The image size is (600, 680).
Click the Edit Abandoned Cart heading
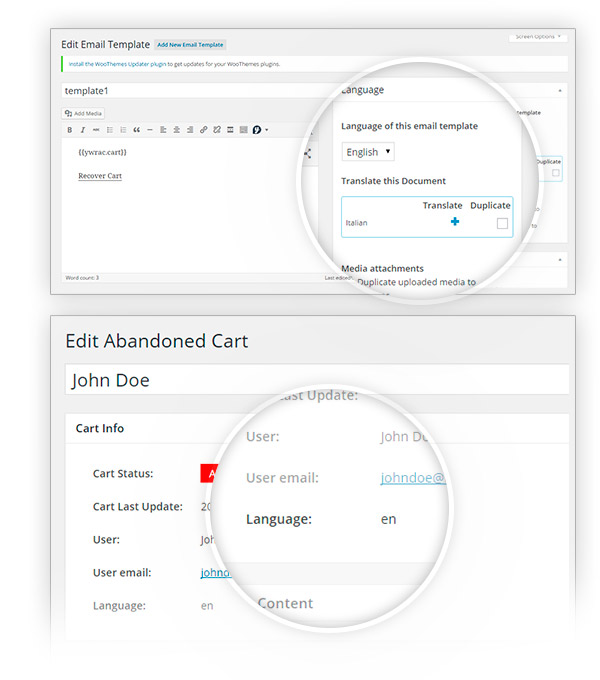click(x=157, y=341)
